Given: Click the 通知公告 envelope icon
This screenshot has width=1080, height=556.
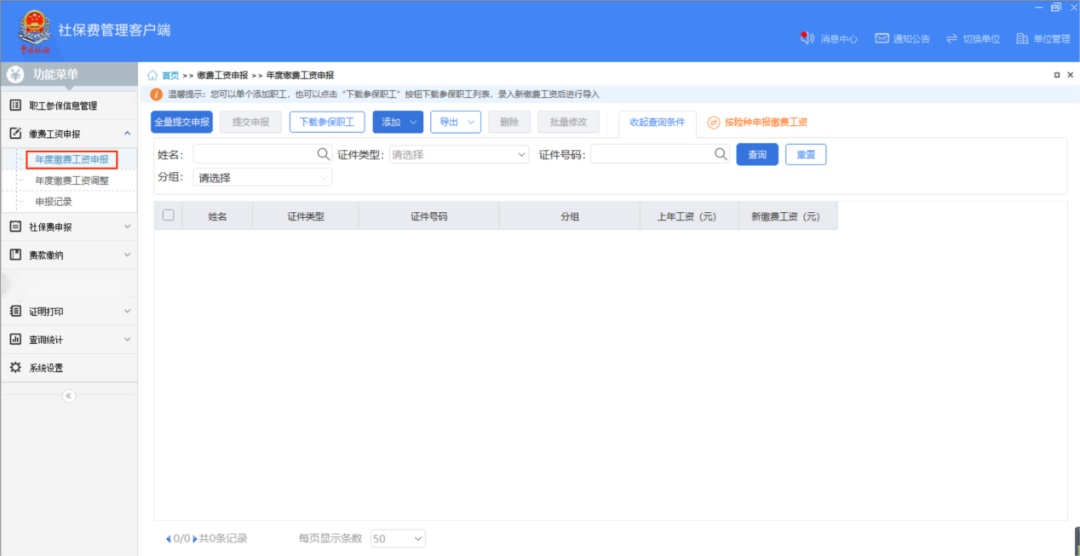Looking at the screenshot, I should tap(882, 39).
